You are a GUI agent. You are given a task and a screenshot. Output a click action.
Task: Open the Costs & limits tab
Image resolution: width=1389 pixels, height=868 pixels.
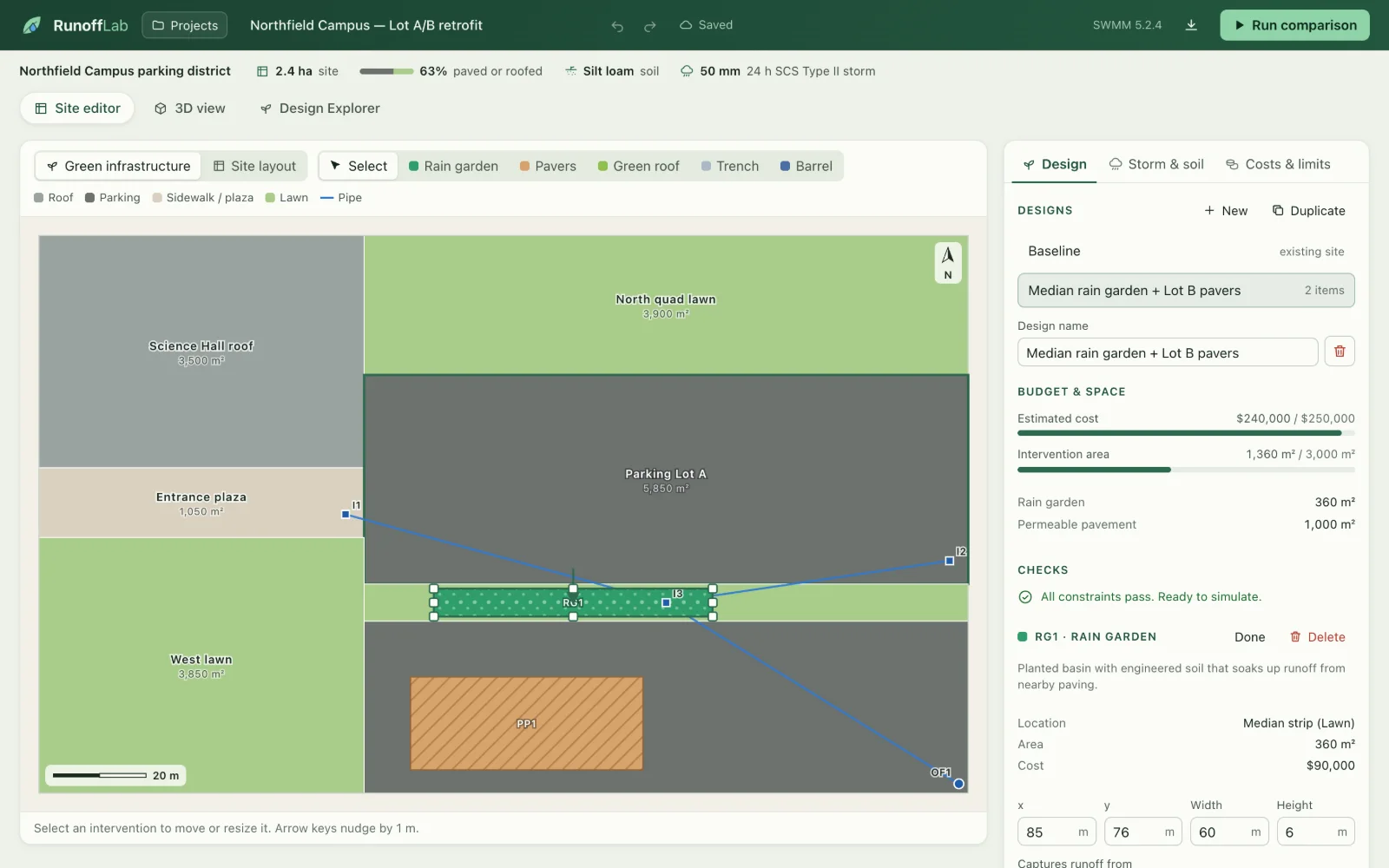[x=1278, y=164]
